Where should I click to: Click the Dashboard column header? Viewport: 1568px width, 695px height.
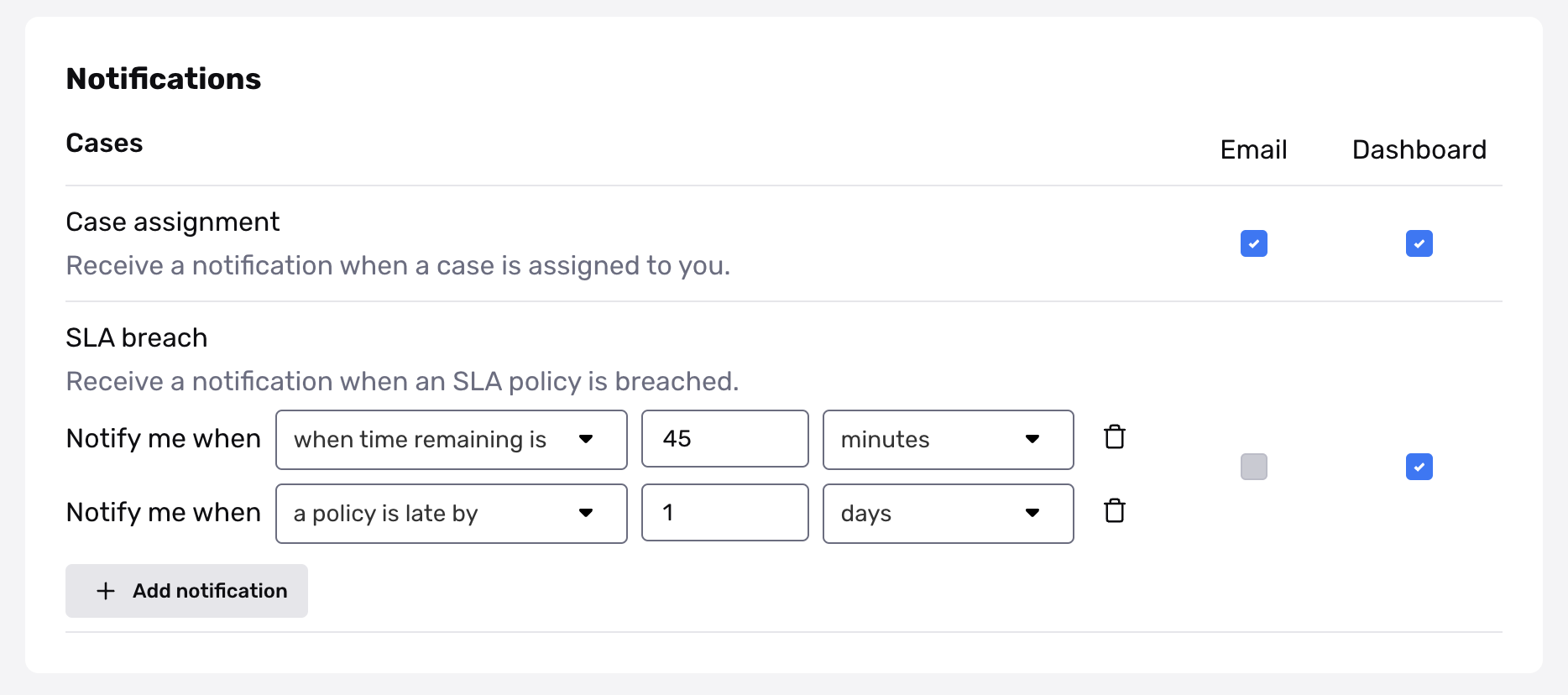pos(1419,149)
